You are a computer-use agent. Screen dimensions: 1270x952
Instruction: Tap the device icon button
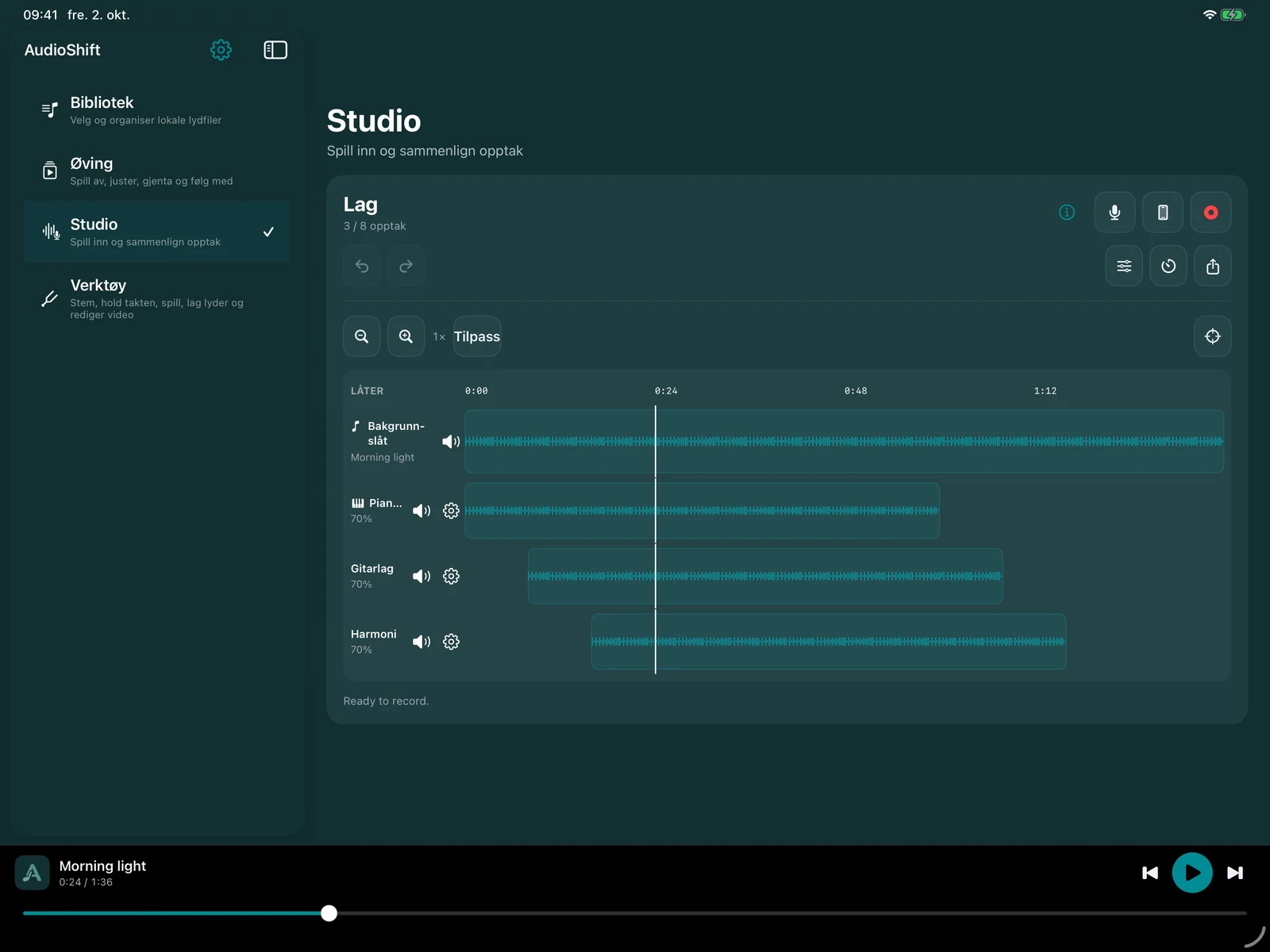point(1163,213)
